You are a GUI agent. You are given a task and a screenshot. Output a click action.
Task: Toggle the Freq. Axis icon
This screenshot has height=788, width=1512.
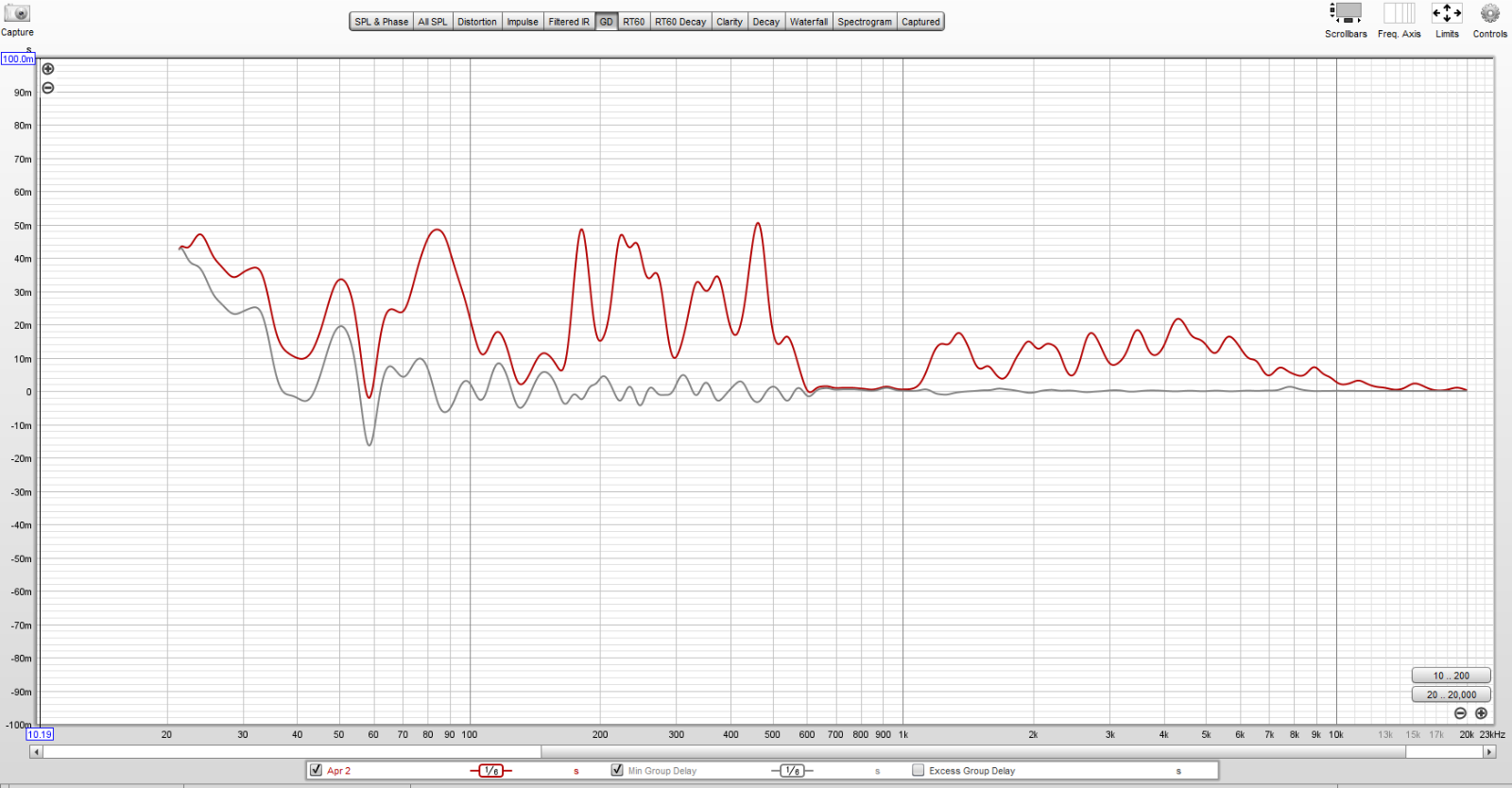point(1399,13)
